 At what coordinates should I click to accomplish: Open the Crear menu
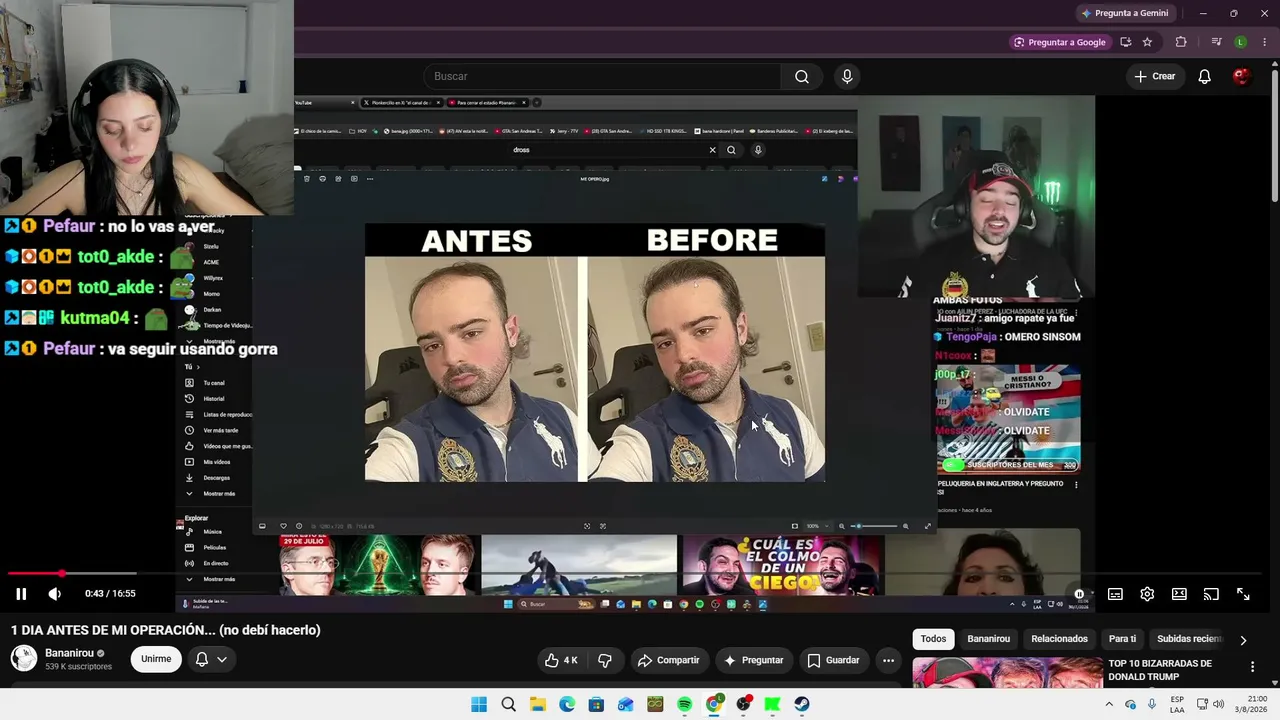pyautogui.click(x=1155, y=76)
